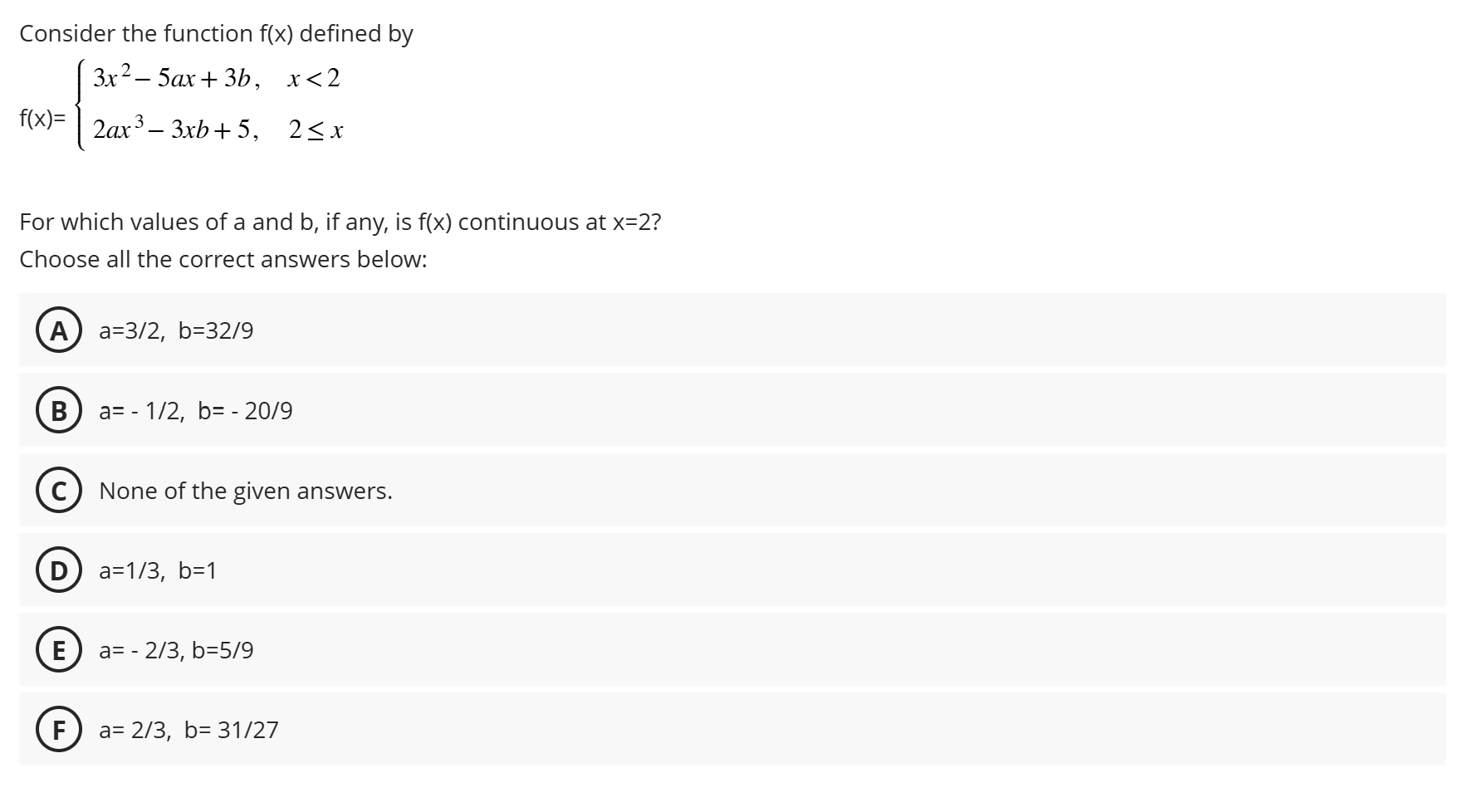Click the circled B icon
Viewport: 1473px width, 812px height.
click(59, 410)
